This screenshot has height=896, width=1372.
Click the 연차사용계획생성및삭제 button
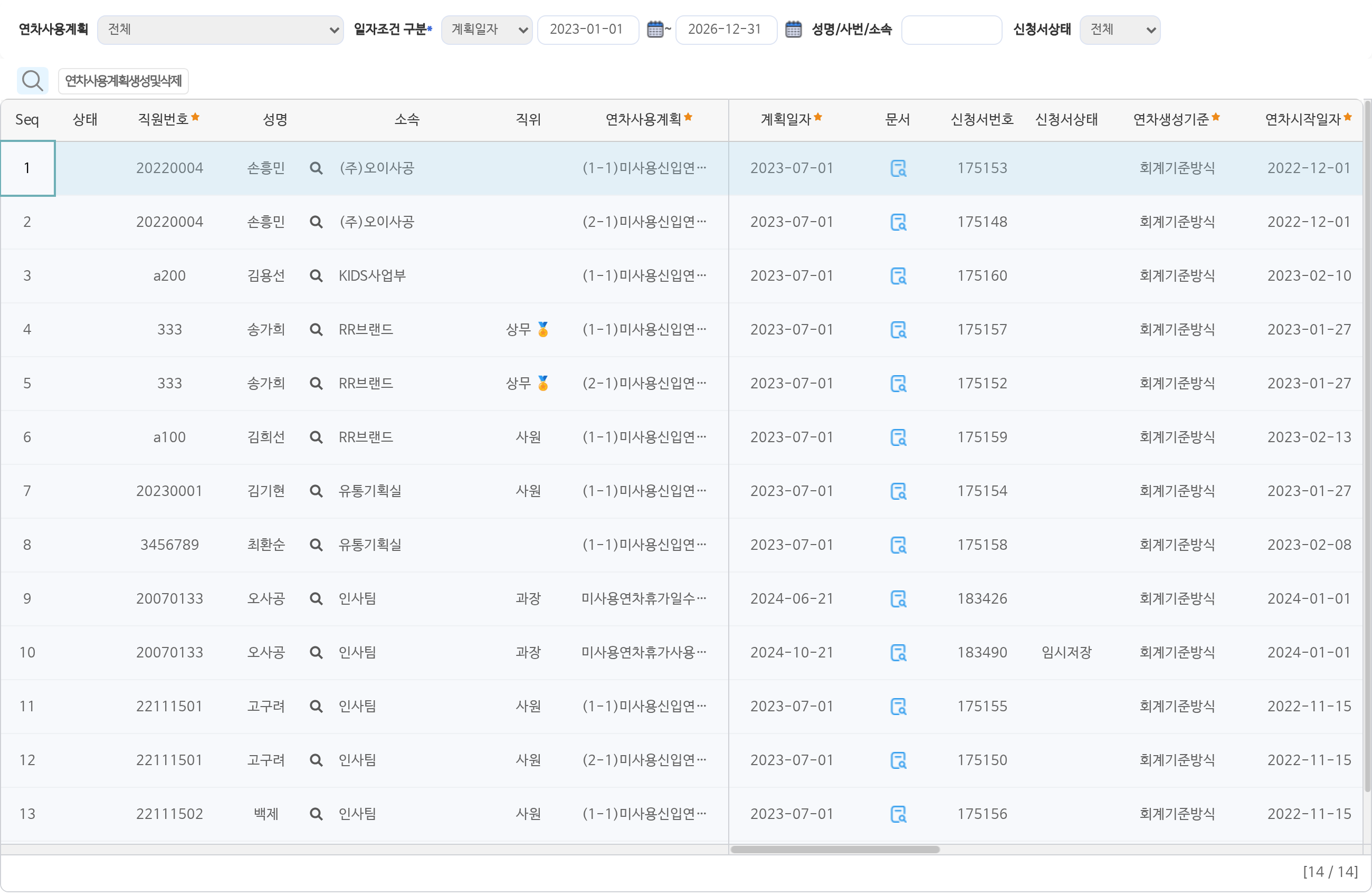[x=123, y=81]
